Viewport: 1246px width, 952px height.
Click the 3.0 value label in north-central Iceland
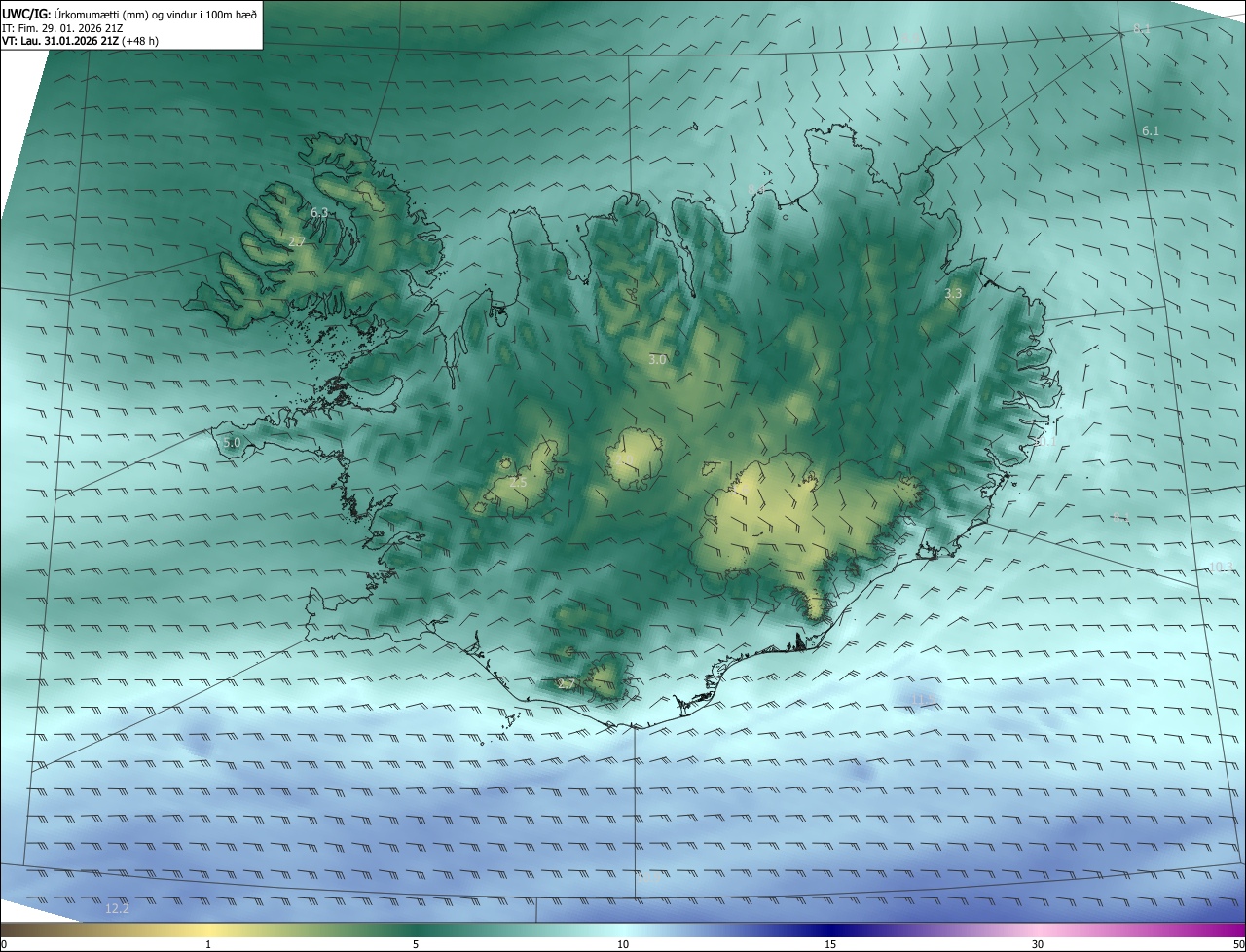click(x=657, y=360)
